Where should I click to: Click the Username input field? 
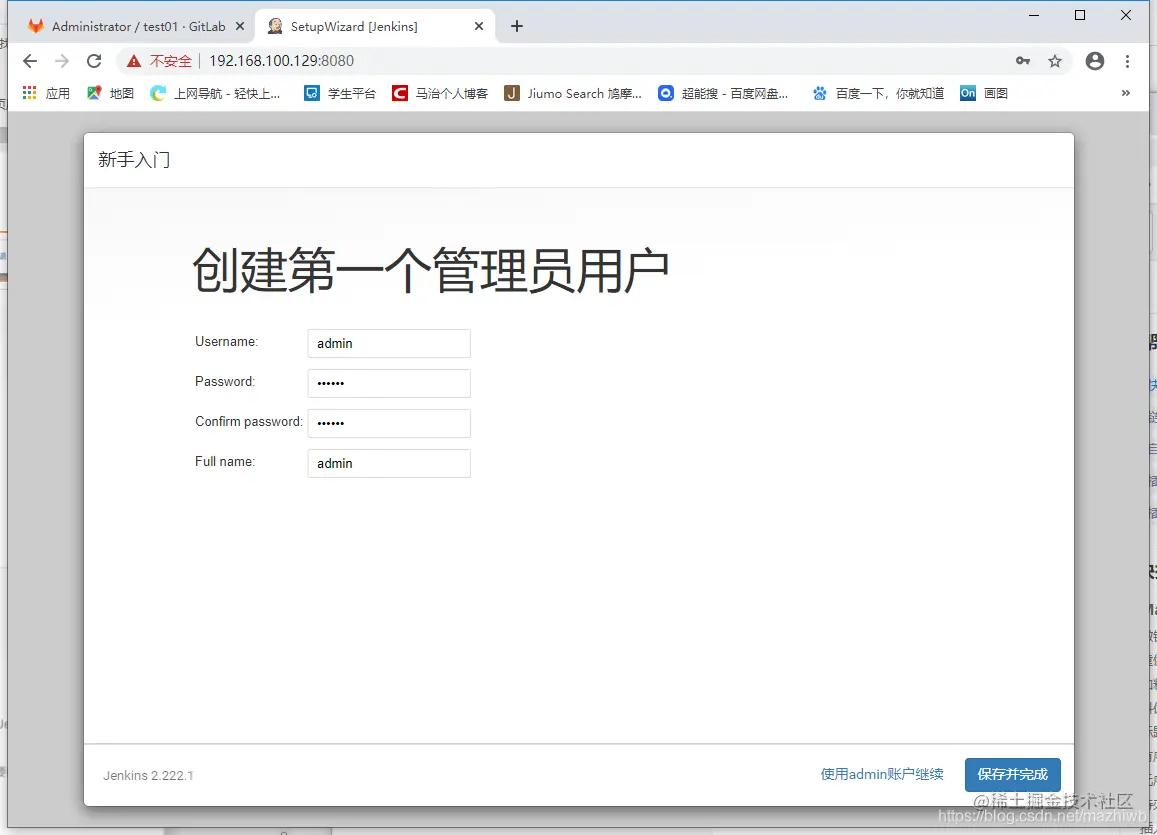[x=389, y=343]
